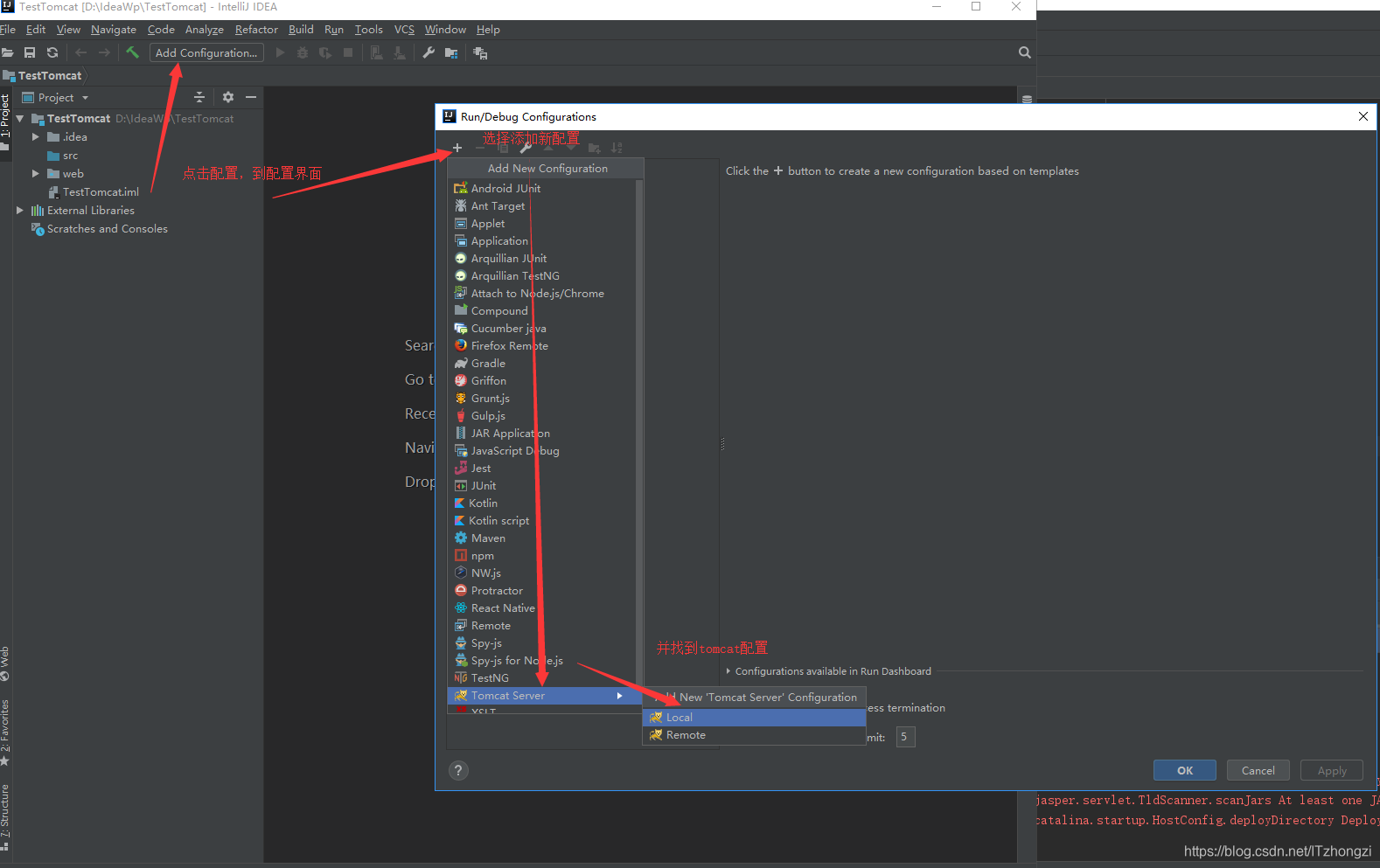Select Remote under Tomcat Server submenu
1380x868 pixels.
click(754, 735)
